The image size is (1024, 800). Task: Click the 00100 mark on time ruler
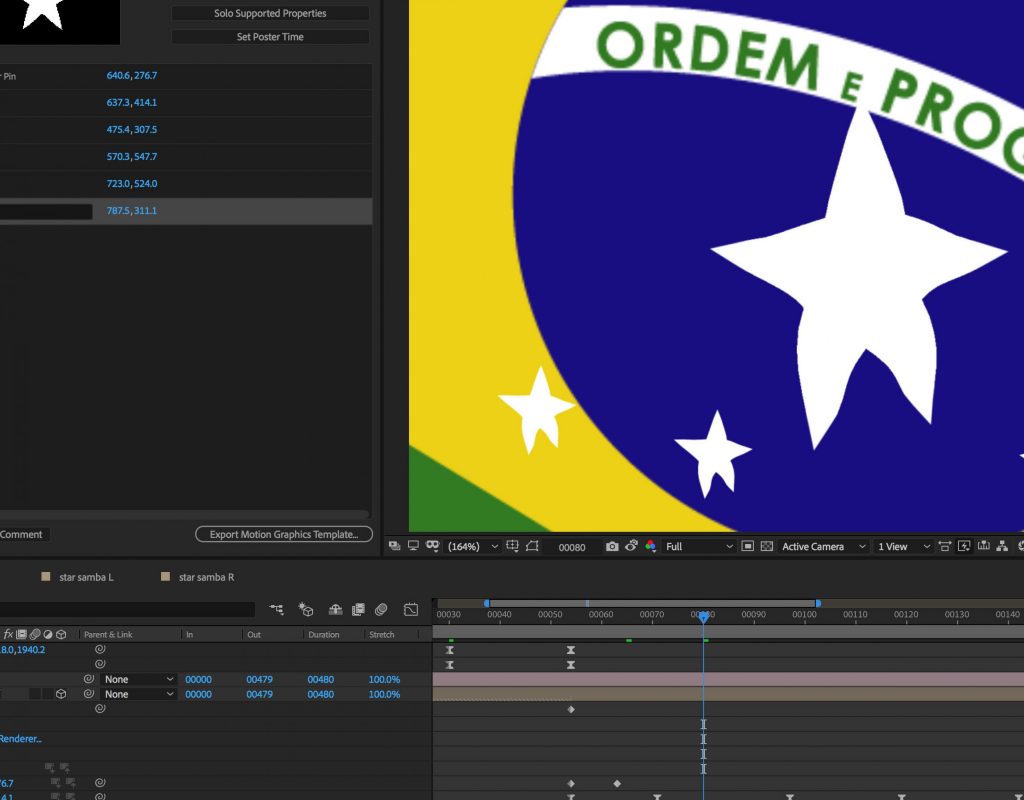pos(804,615)
